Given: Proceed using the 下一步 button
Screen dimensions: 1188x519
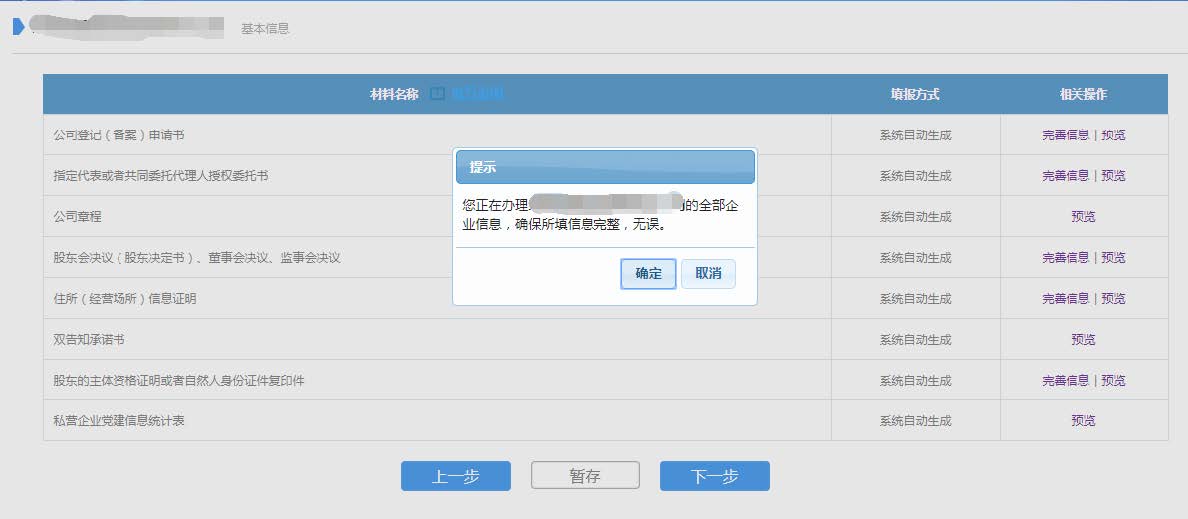Looking at the screenshot, I should (714, 476).
